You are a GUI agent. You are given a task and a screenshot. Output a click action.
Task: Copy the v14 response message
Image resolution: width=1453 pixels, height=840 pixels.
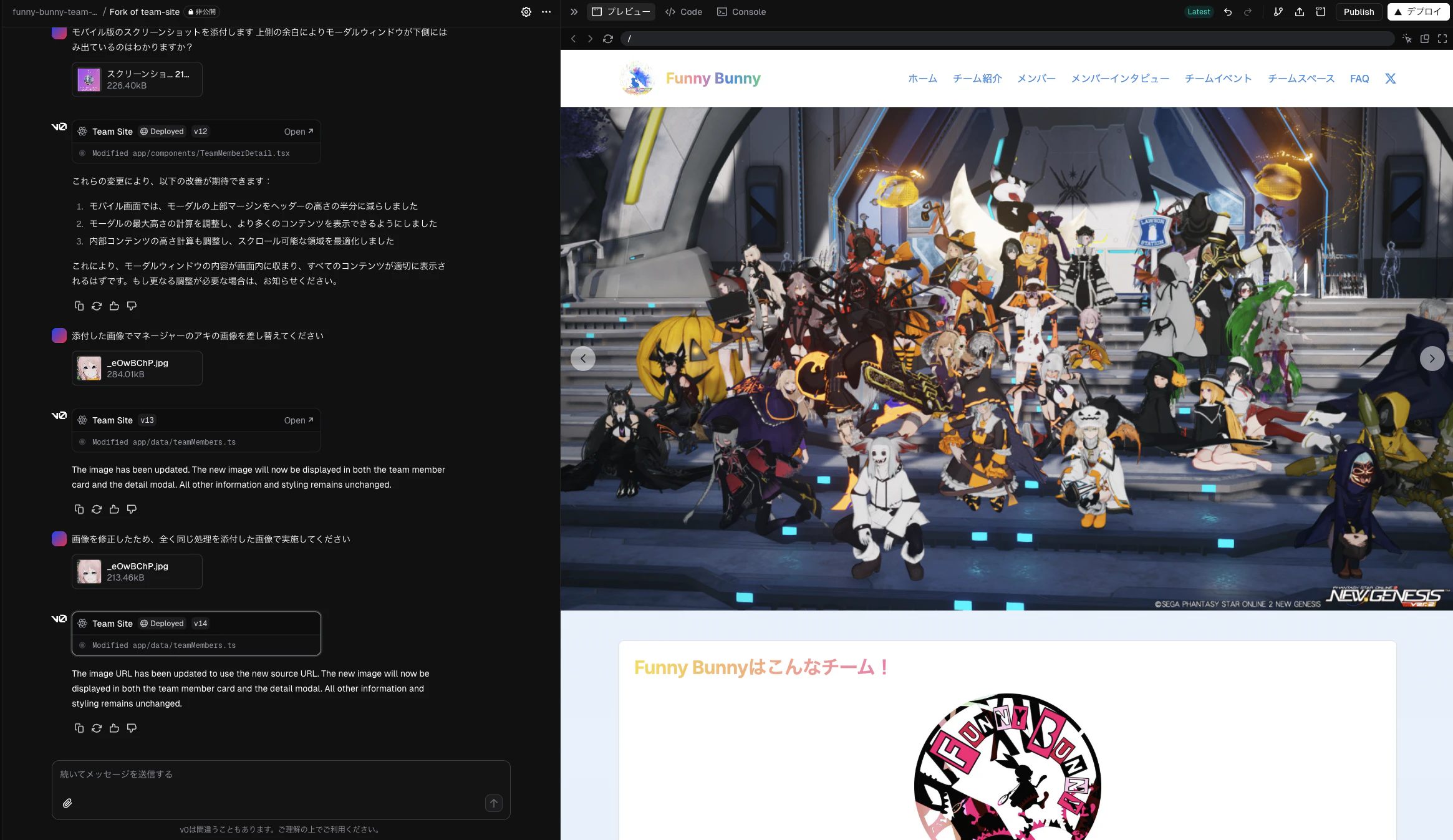tap(79, 728)
